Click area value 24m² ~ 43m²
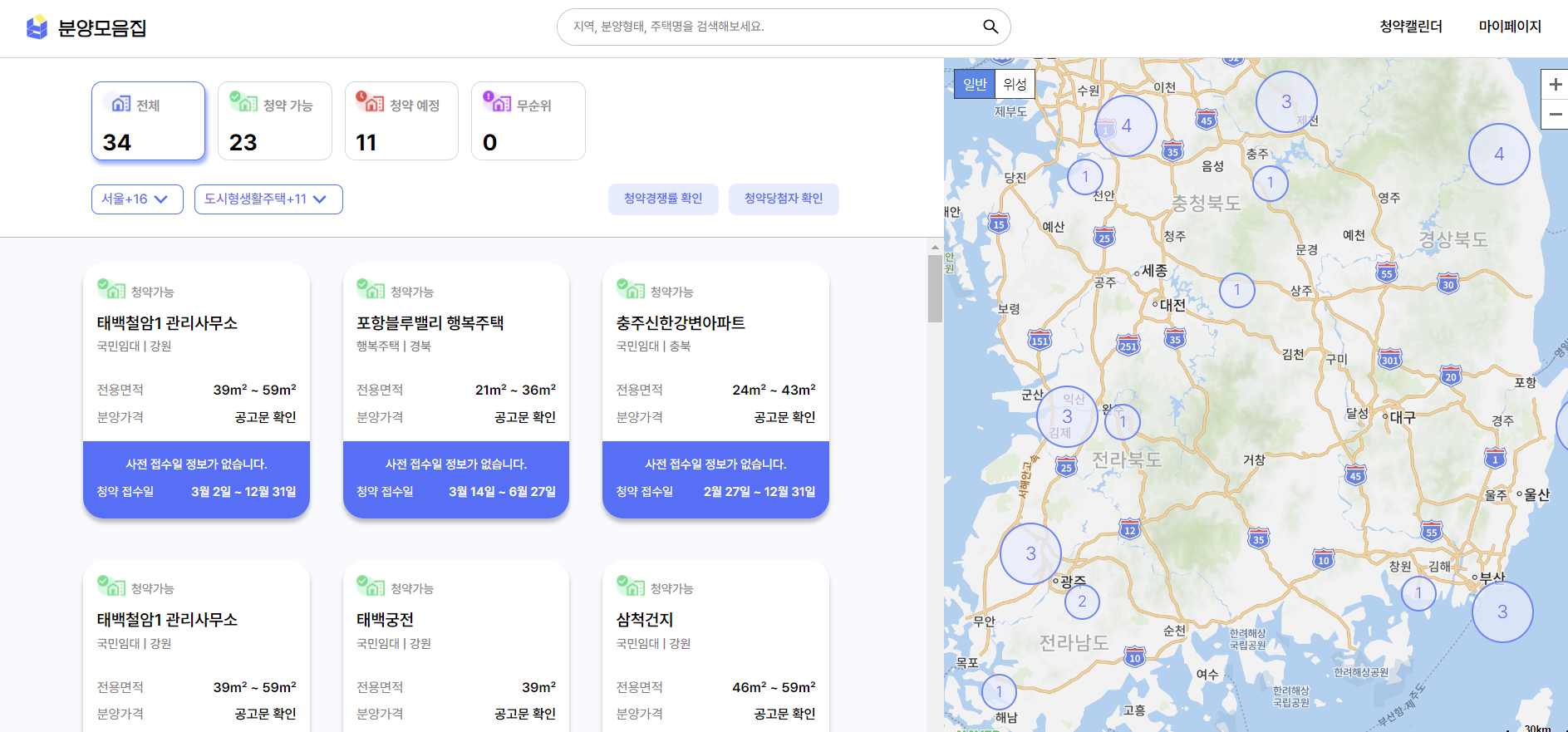The image size is (1568, 732). (774, 390)
